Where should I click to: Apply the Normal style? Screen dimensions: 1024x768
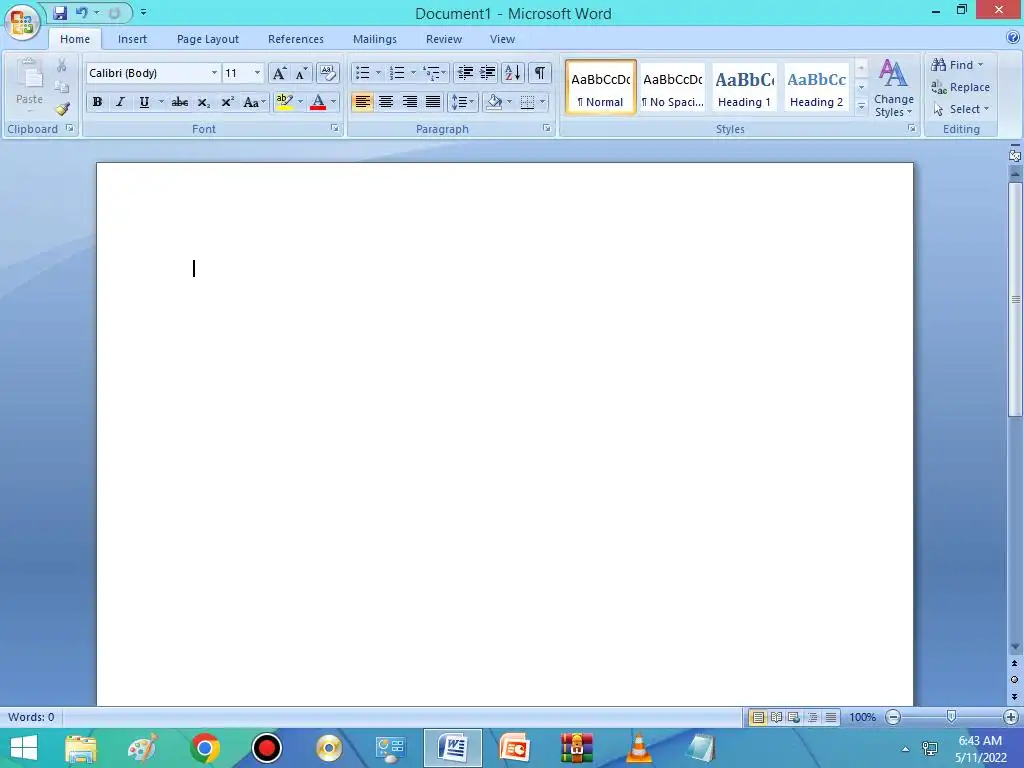click(601, 88)
